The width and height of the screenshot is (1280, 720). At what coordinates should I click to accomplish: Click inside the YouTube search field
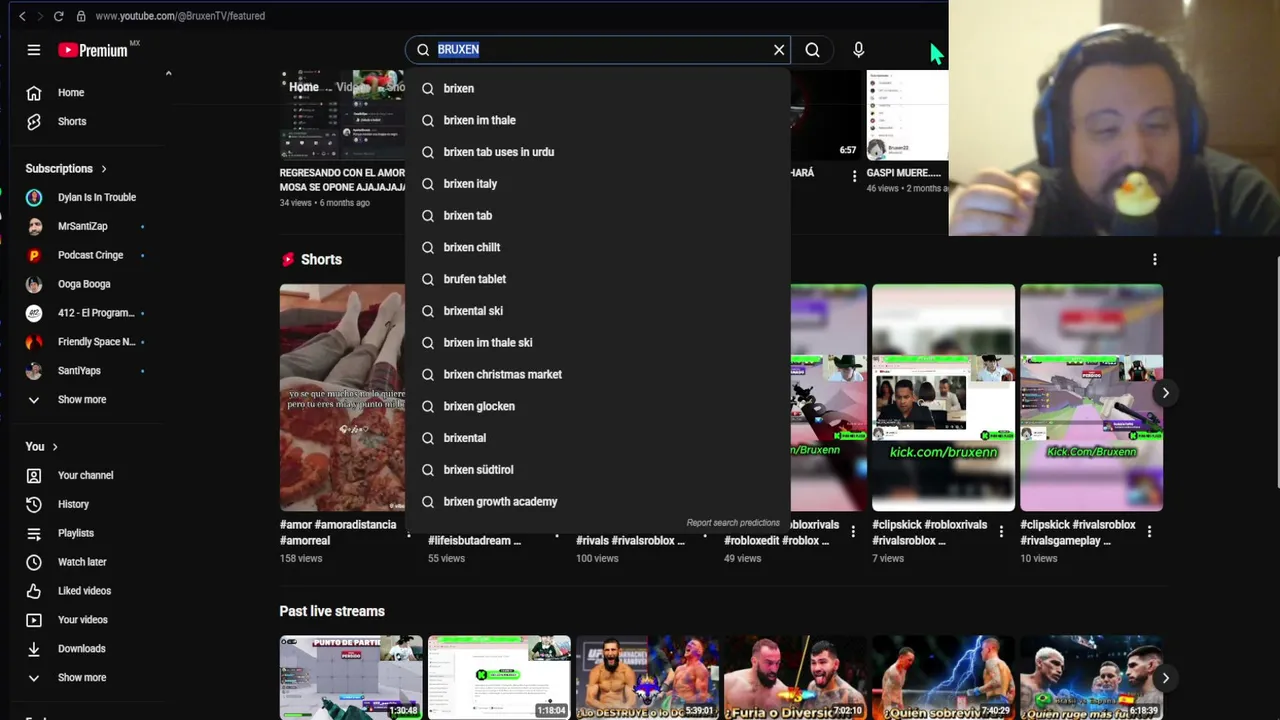[600, 50]
